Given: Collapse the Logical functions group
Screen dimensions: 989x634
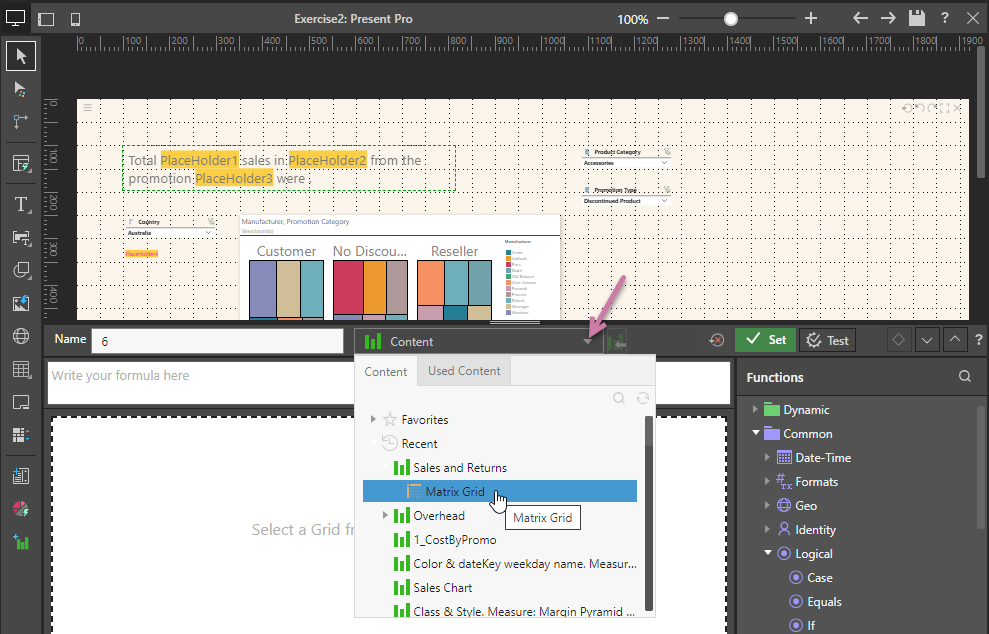Looking at the screenshot, I should 768,554.
